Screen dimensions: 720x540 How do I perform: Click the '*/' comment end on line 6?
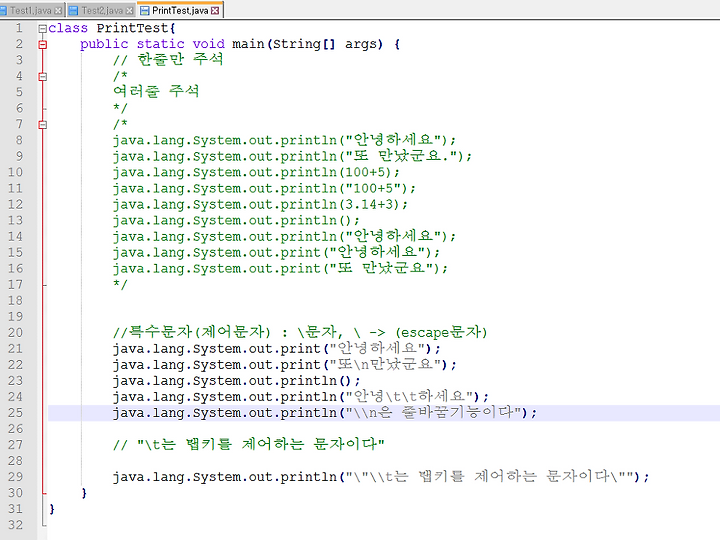click(120, 108)
